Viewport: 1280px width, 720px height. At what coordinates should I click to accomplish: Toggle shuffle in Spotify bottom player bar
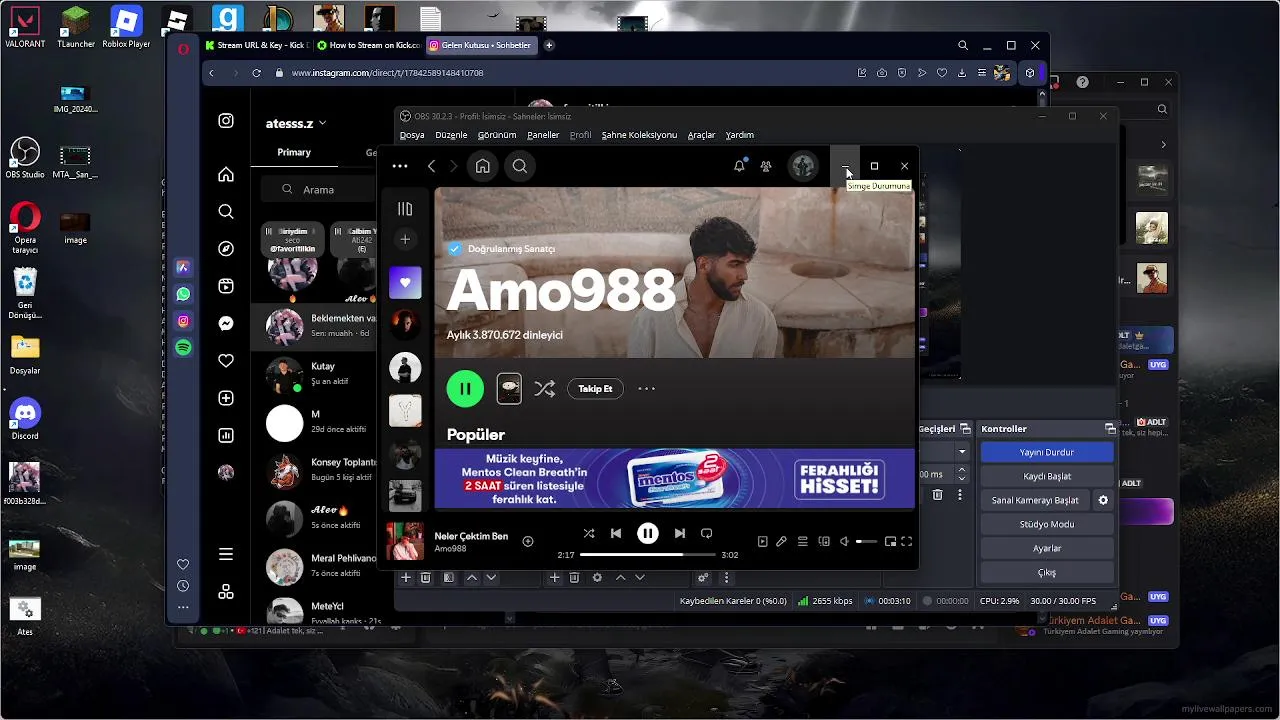click(588, 534)
